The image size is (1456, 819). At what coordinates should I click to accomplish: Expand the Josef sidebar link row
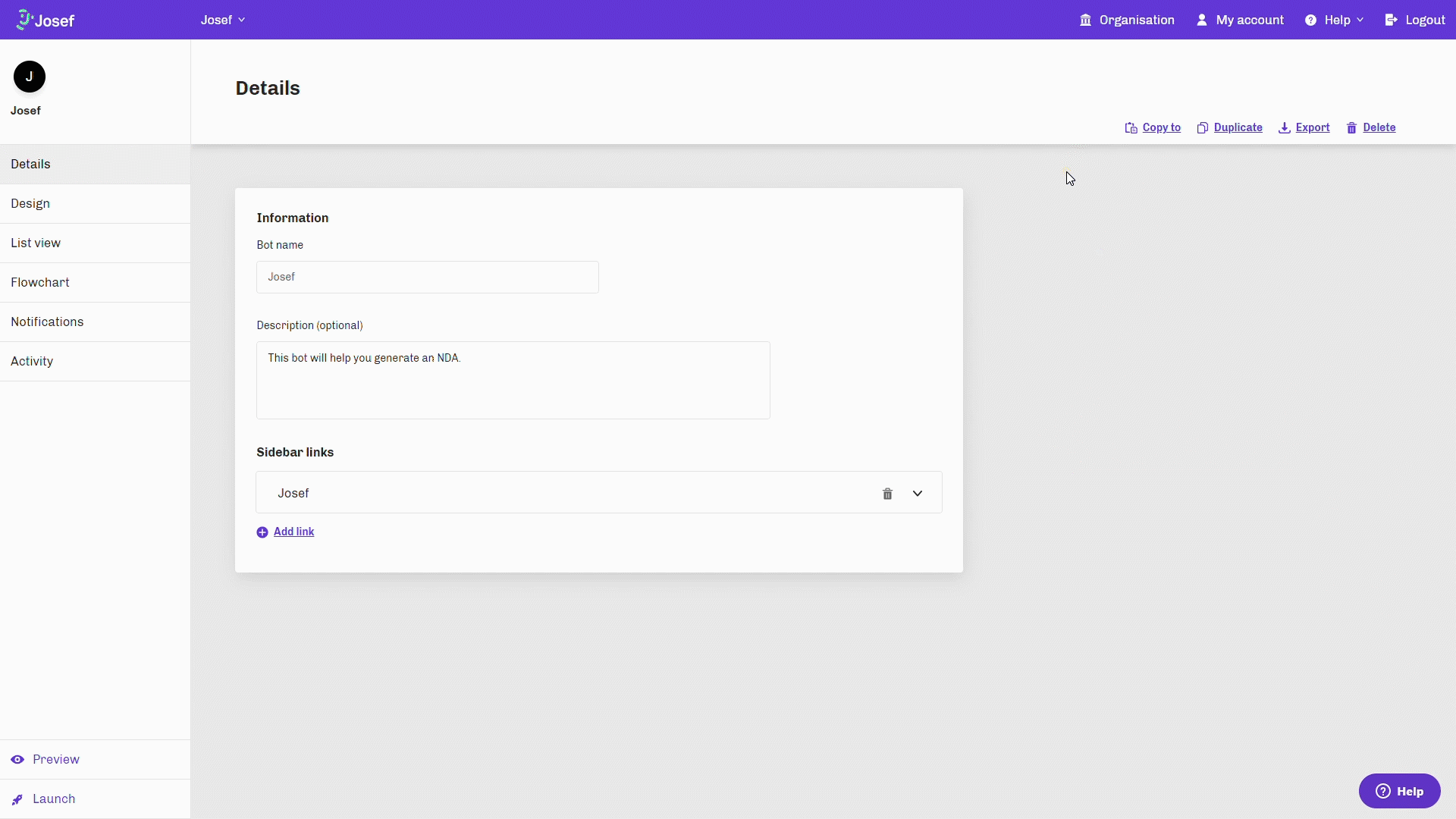[918, 494]
